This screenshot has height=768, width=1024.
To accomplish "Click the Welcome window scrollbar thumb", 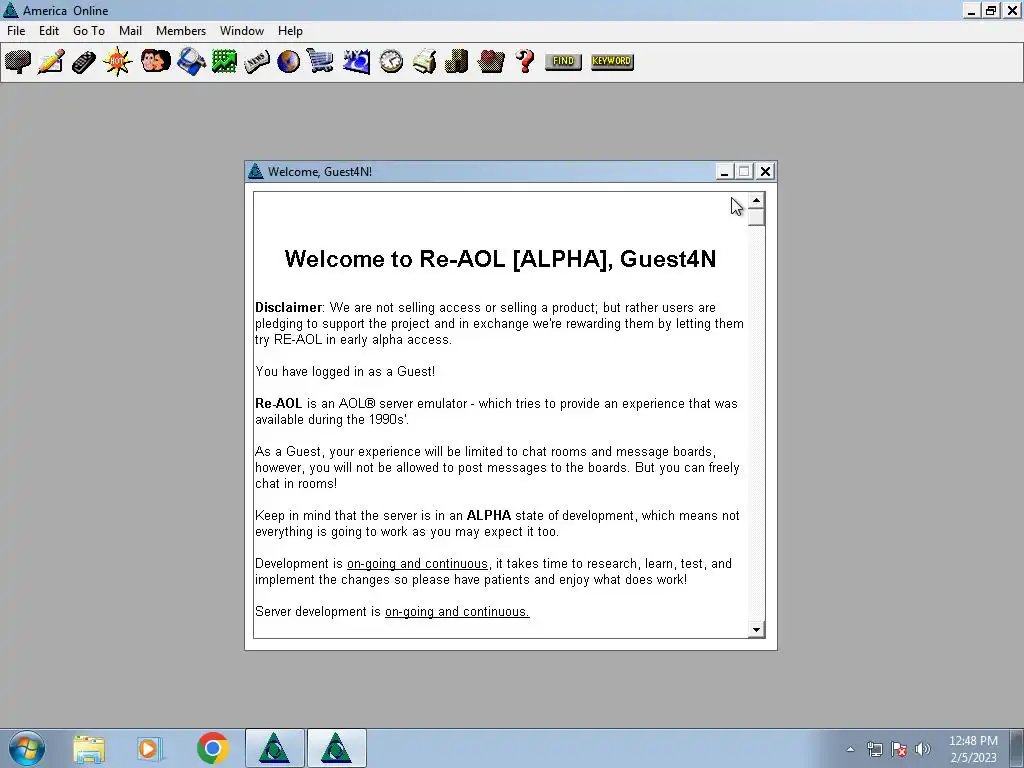I will click(x=756, y=217).
